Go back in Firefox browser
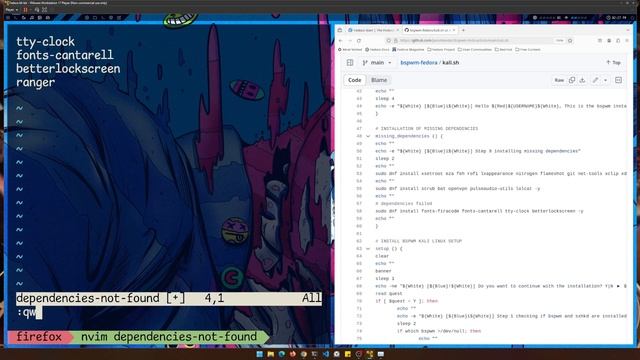The height and width of the screenshot is (360, 640). pyautogui.click(x=341, y=40)
